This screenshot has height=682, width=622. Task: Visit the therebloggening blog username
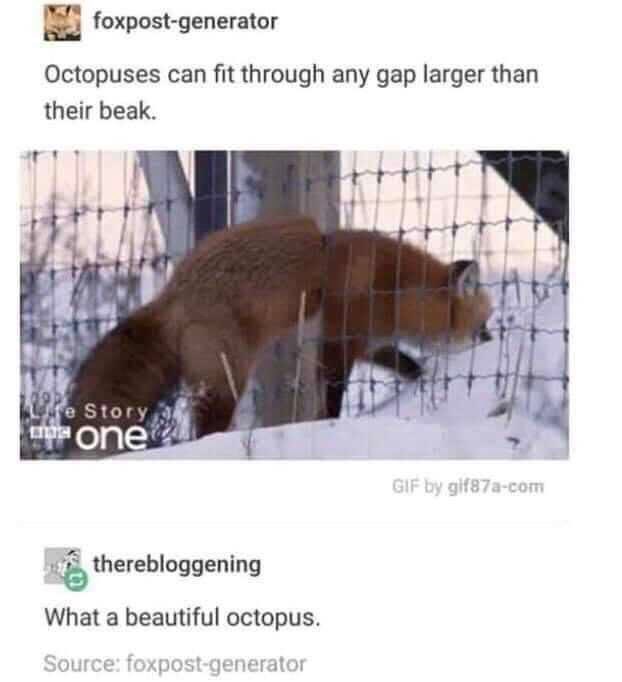point(177,565)
